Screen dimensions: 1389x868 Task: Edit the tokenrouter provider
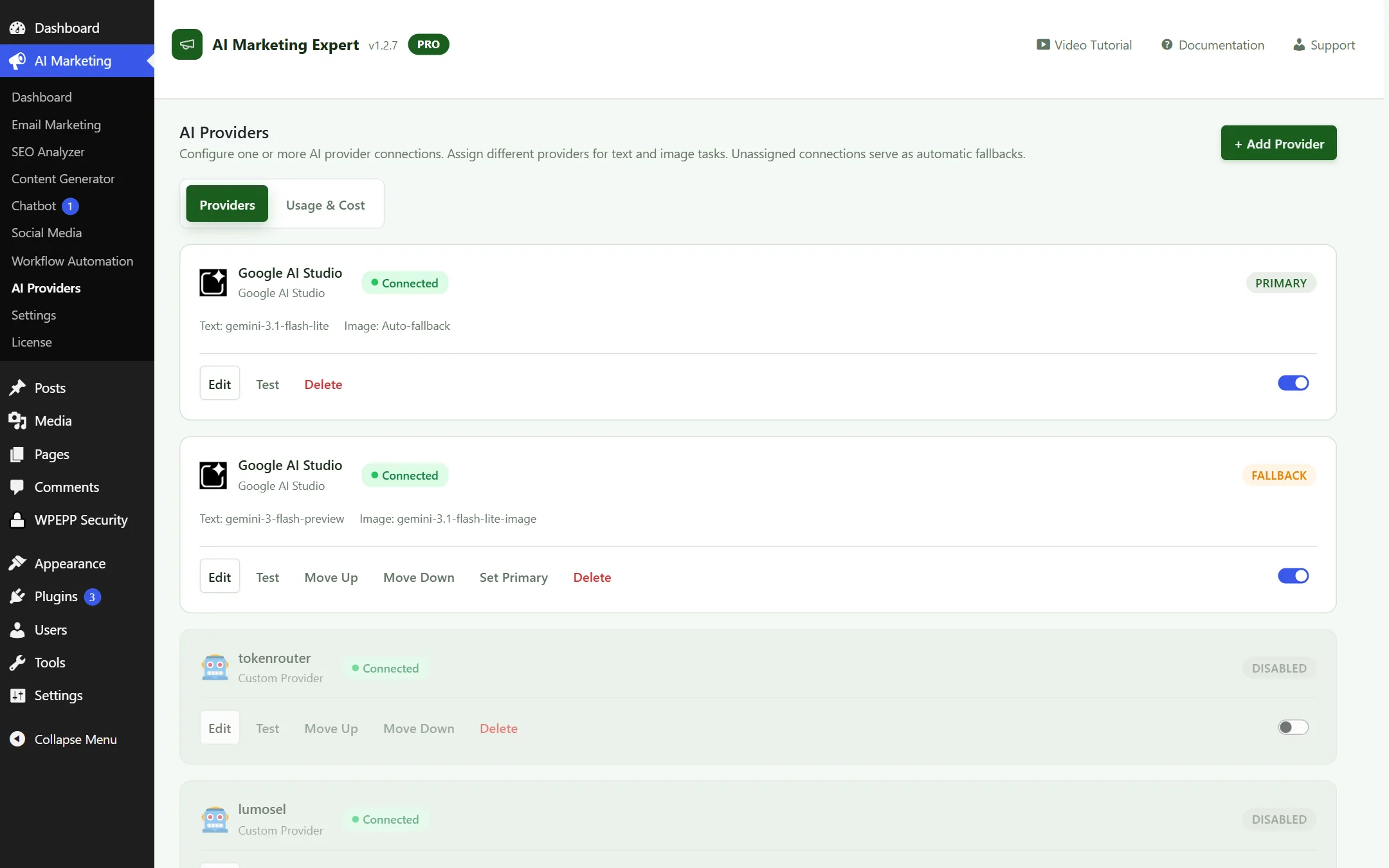[219, 728]
